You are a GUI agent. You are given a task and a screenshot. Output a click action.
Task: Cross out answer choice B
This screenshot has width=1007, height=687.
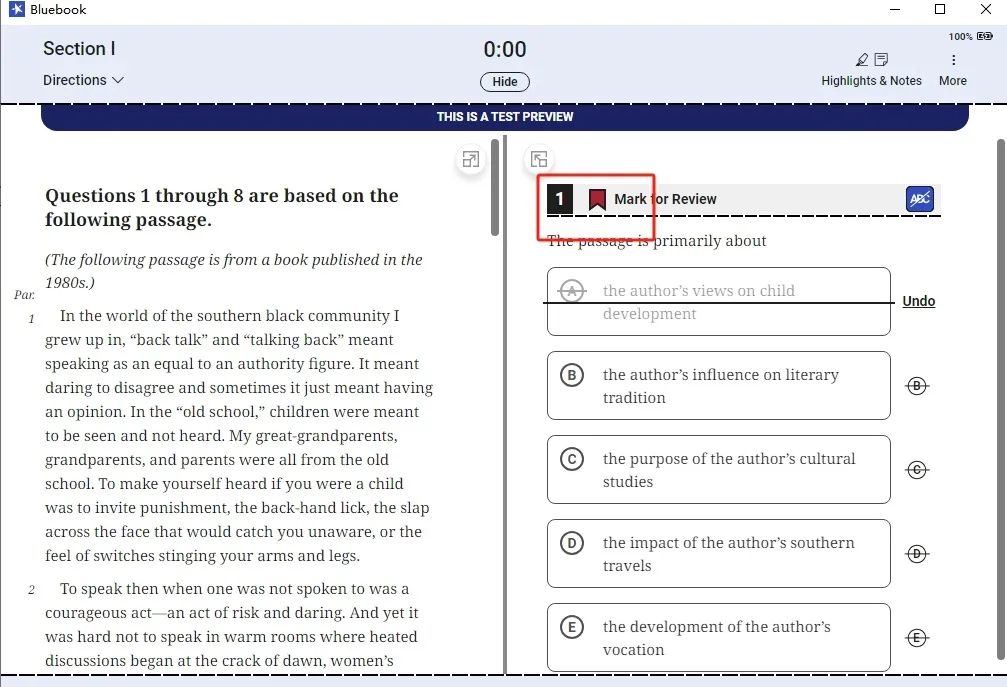coord(916,386)
